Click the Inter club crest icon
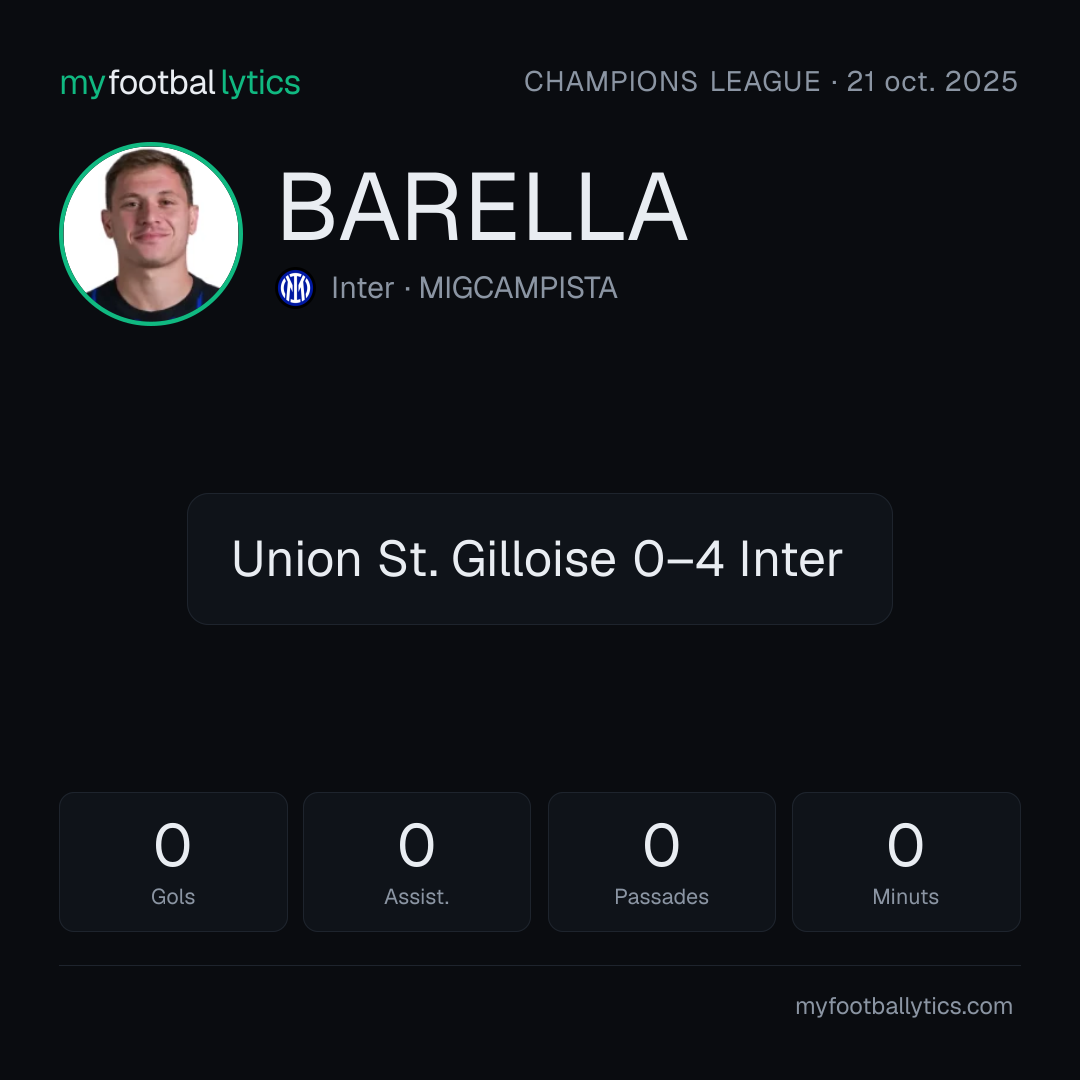This screenshot has width=1080, height=1080. click(295, 288)
